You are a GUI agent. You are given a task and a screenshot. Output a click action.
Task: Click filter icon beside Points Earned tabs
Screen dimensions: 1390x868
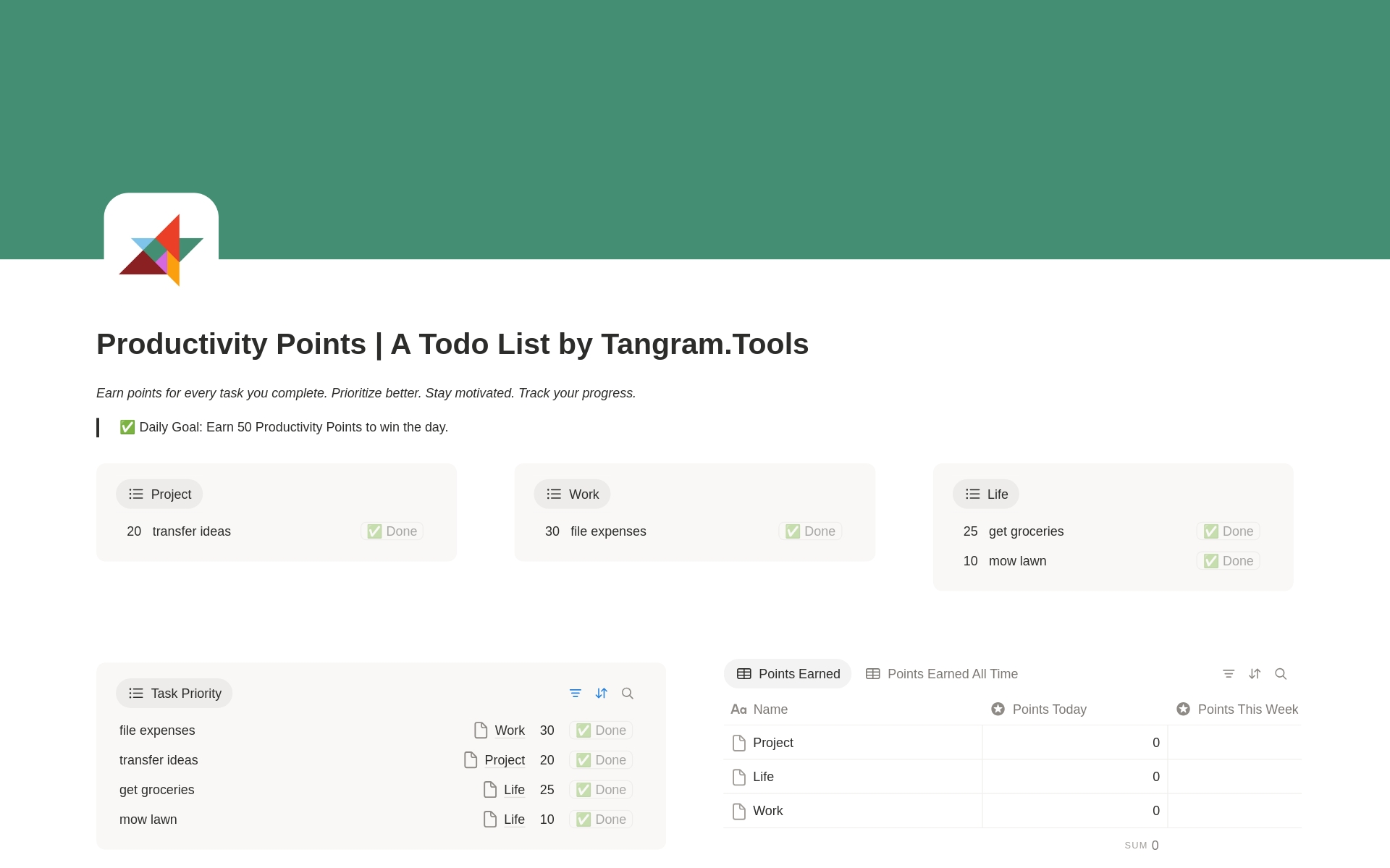pos(1229,674)
